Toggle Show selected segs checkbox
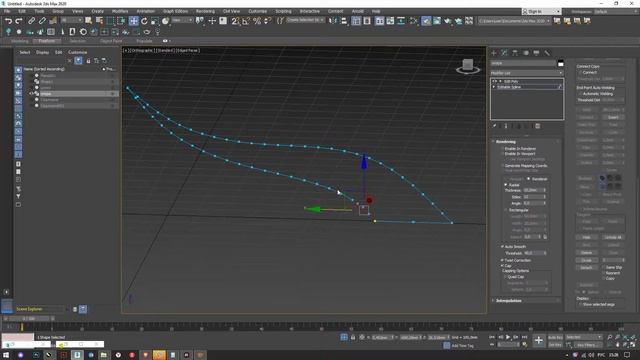The image size is (640, 360). click(580, 304)
